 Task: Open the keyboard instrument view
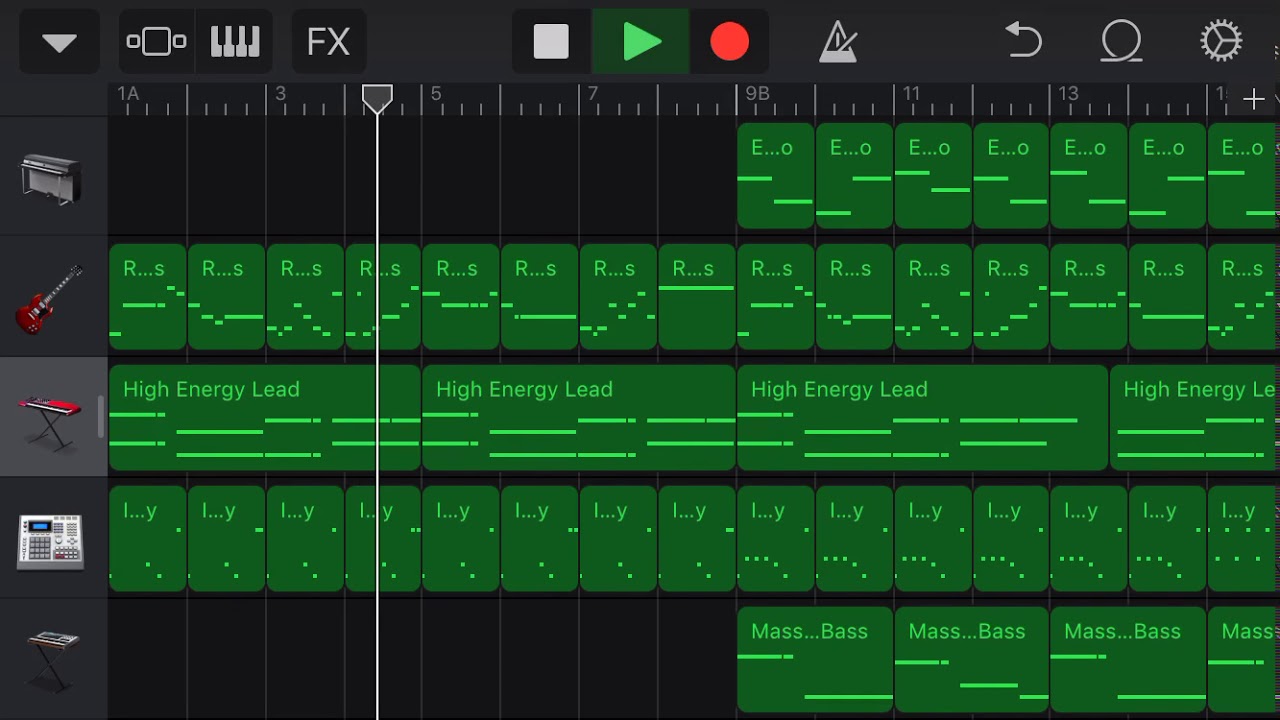pos(235,42)
